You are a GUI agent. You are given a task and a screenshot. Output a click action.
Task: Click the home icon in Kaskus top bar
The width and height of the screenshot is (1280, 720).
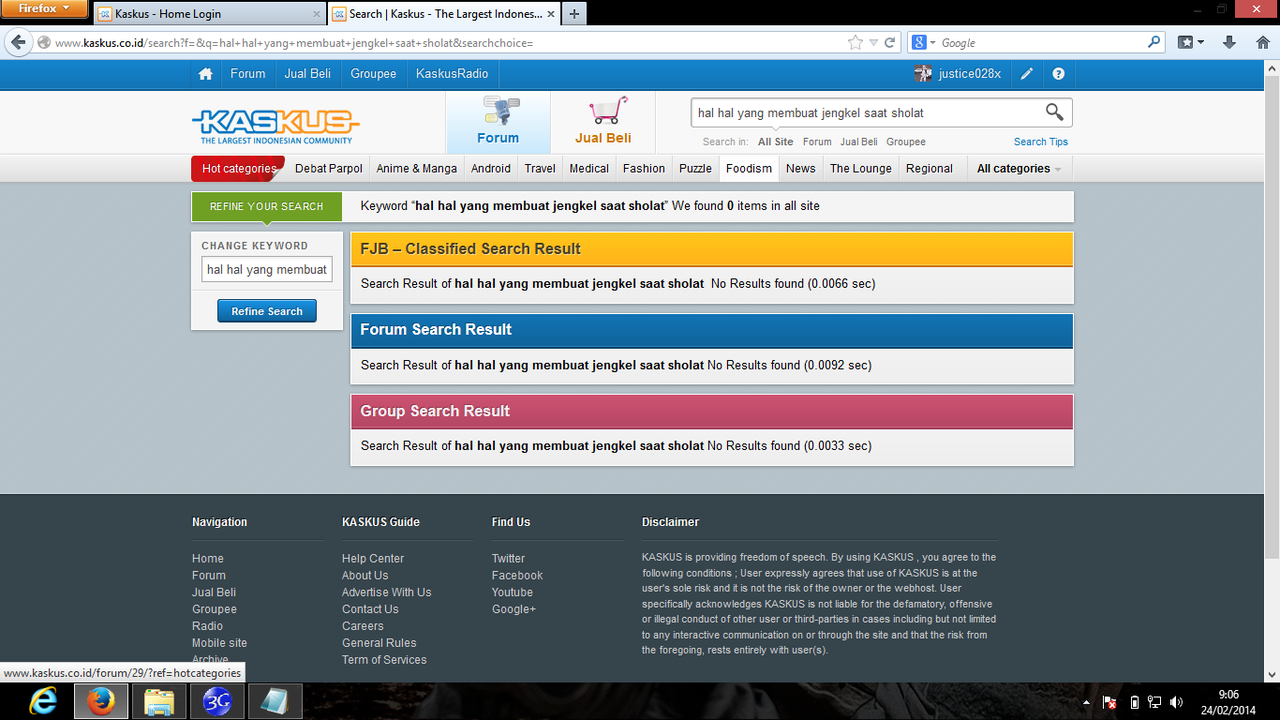click(205, 74)
